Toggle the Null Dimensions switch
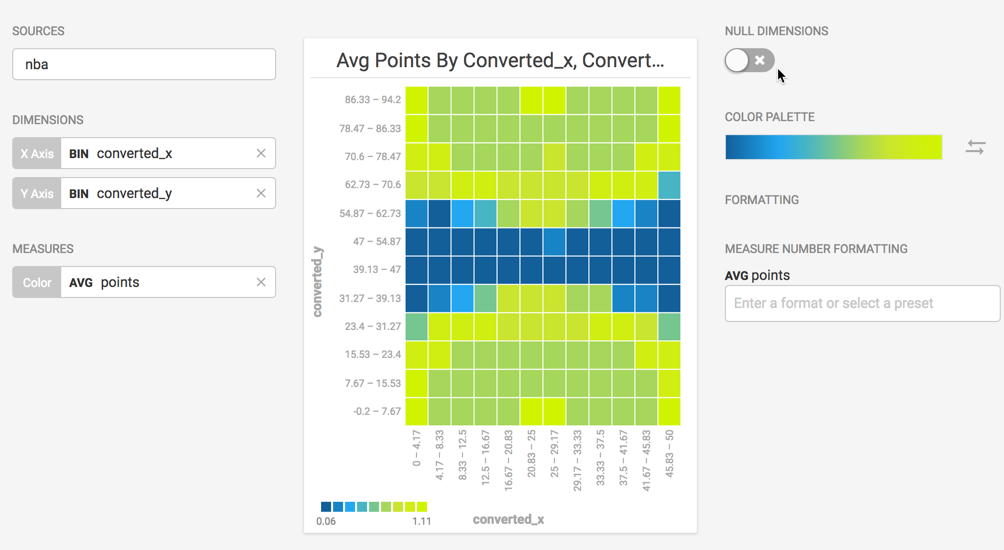Screen dimensions: 1004x550 pyautogui.click(x=750, y=60)
